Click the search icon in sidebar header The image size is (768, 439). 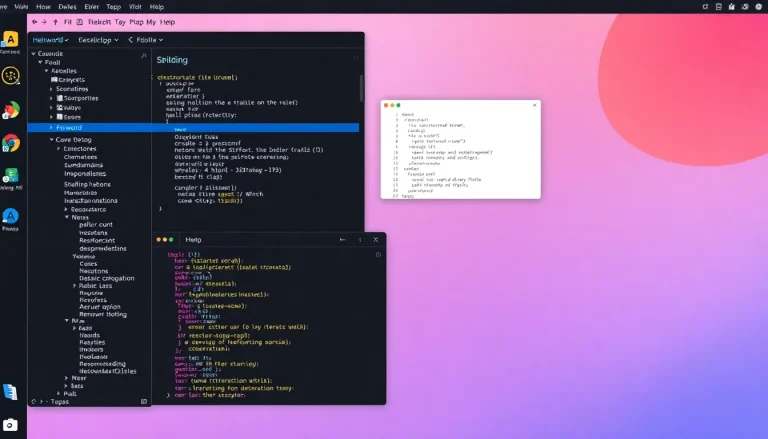[x=144, y=56]
